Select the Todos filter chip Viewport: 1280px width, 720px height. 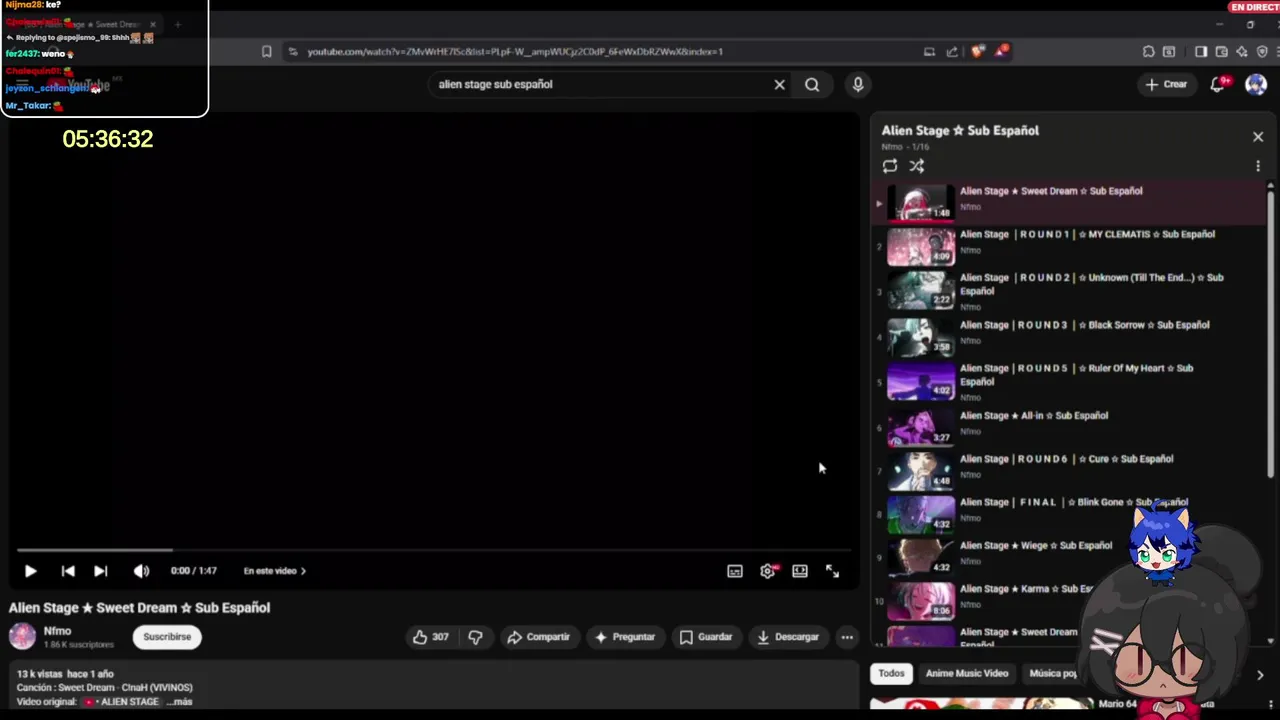pyautogui.click(x=891, y=674)
